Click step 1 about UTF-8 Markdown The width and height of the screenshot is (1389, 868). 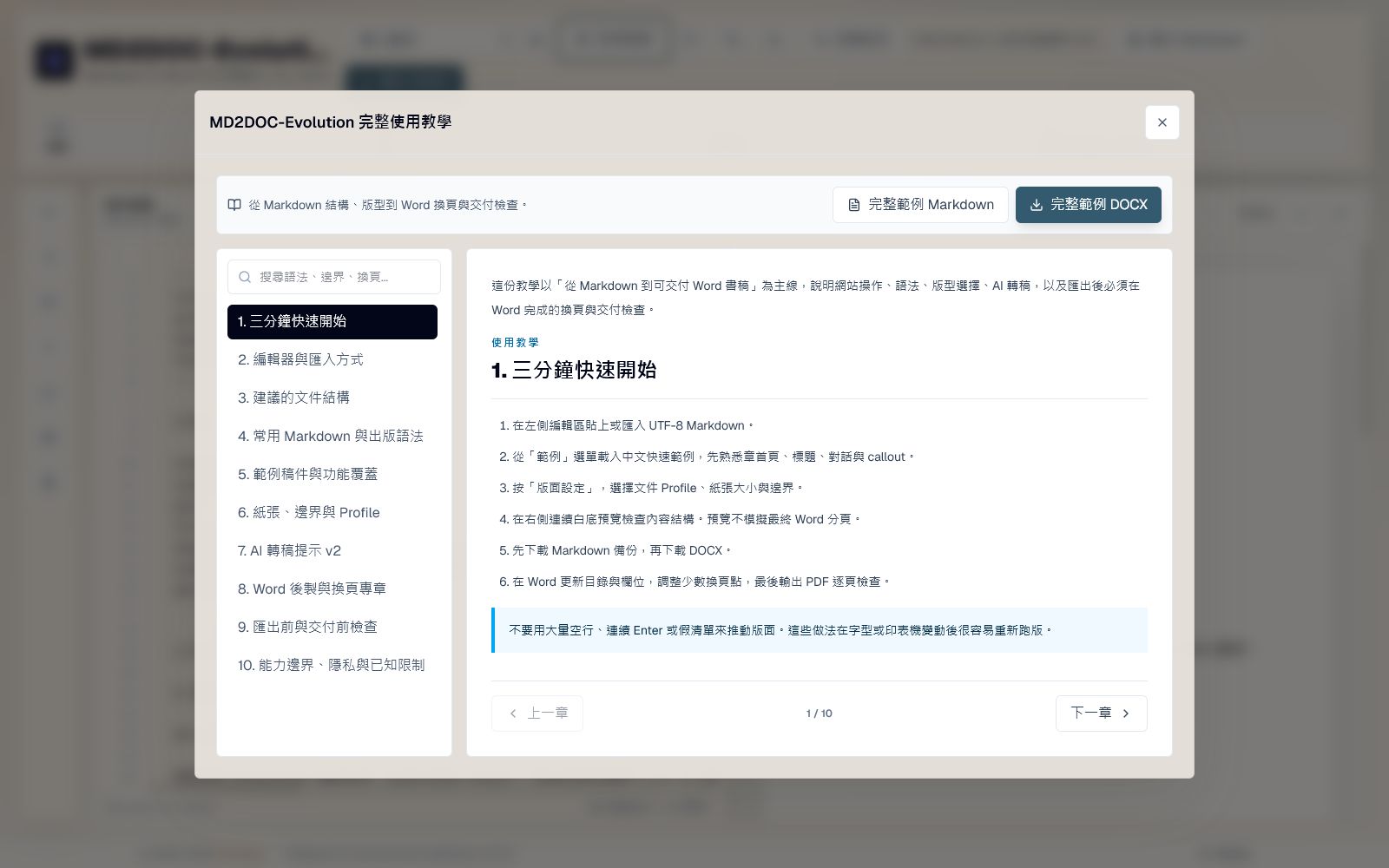(x=626, y=425)
